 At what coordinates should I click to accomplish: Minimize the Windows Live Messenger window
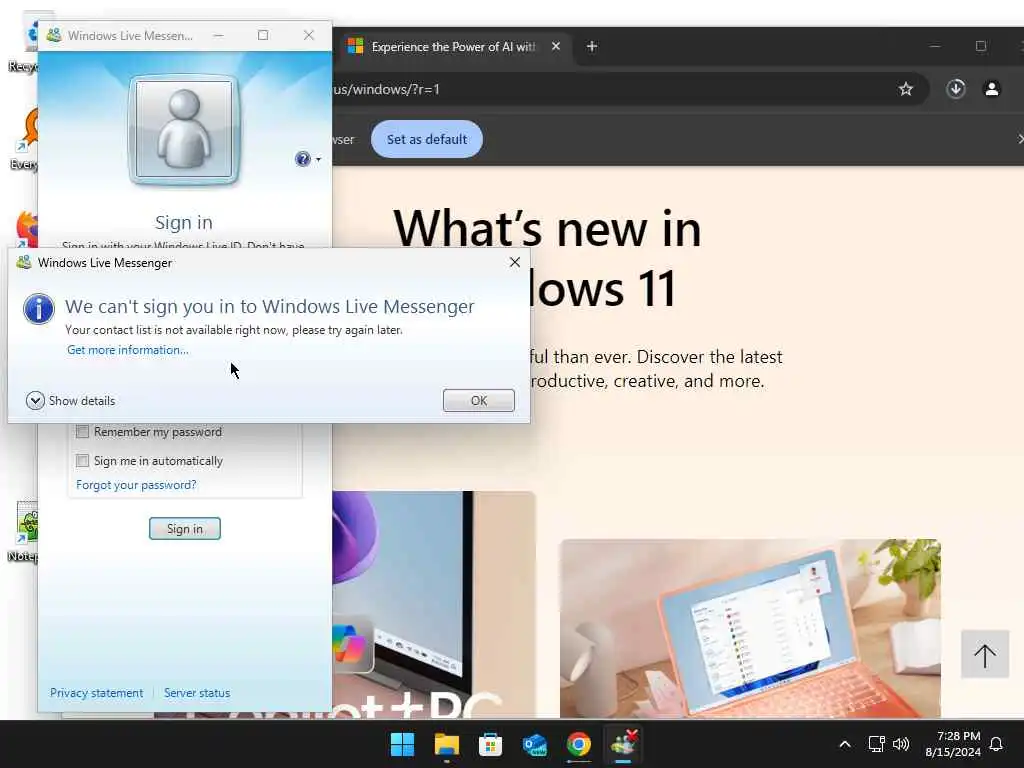coord(219,35)
